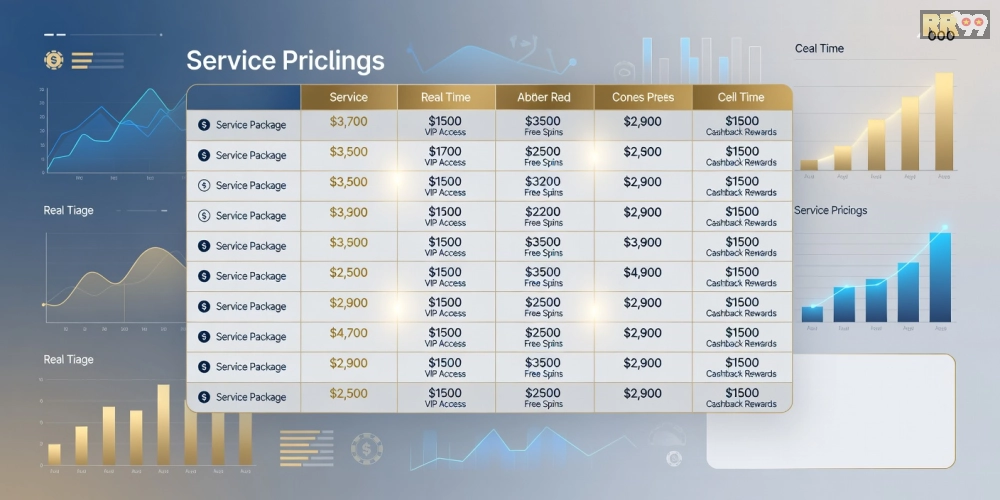
Task: Click the gold casino chip icon
Action: pos(54,60)
